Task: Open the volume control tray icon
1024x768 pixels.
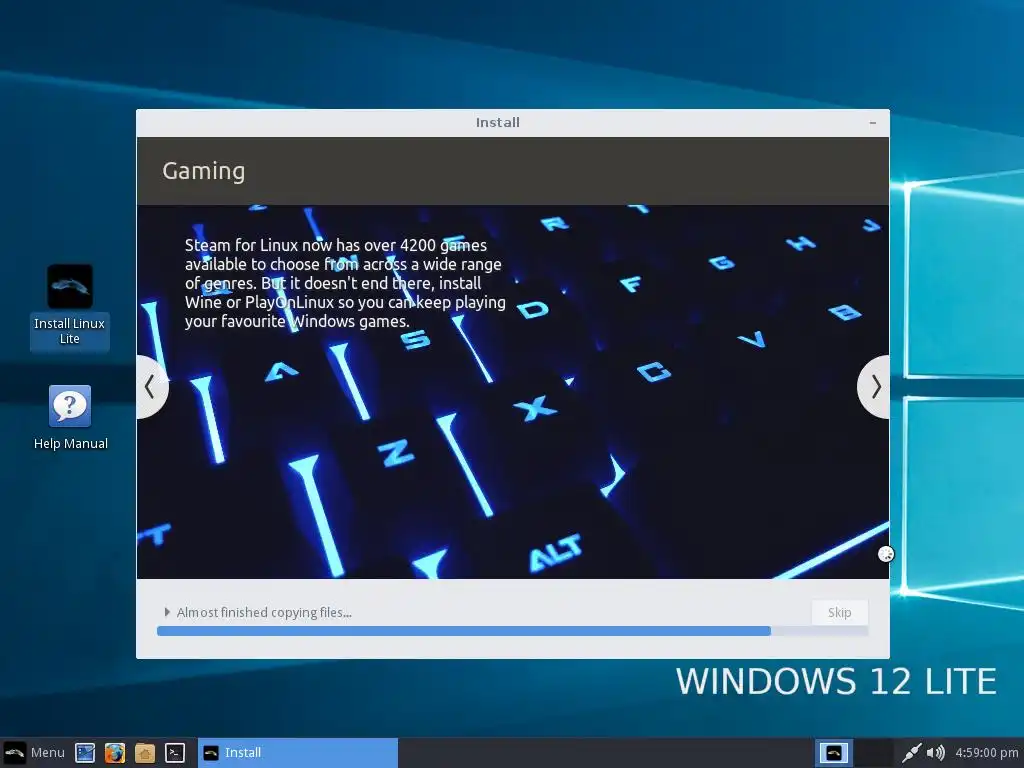Action: [935, 753]
